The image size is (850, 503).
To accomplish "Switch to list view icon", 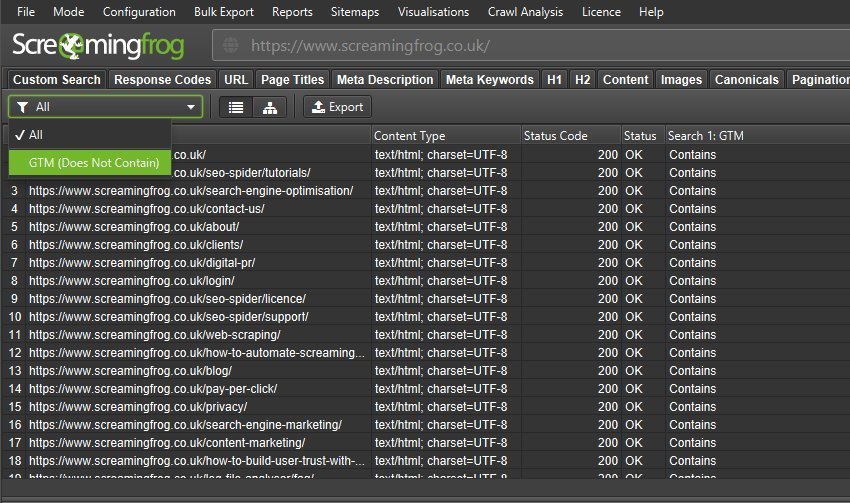I will tap(236, 107).
